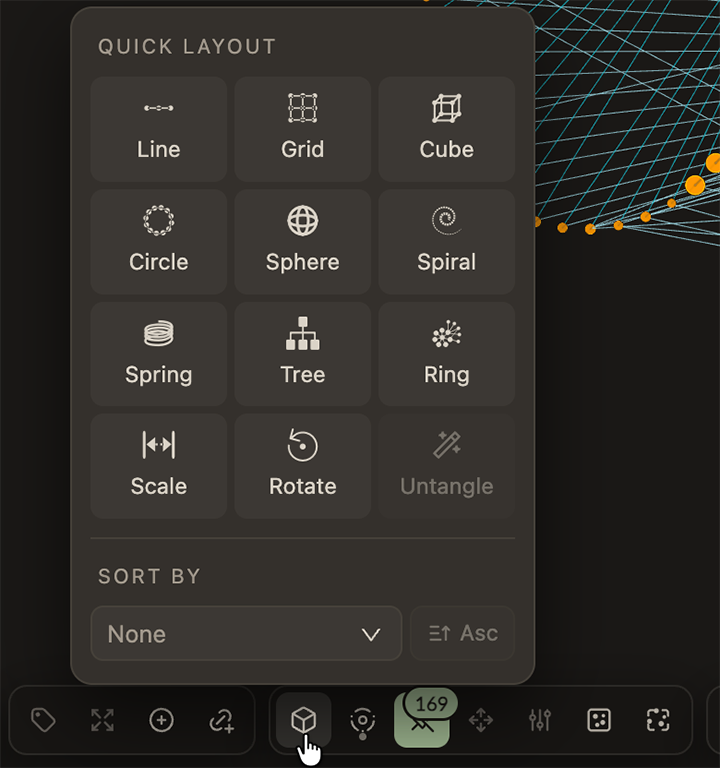Click the focus selection frame icon
The height and width of the screenshot is (768, 720).
point(658,720)
